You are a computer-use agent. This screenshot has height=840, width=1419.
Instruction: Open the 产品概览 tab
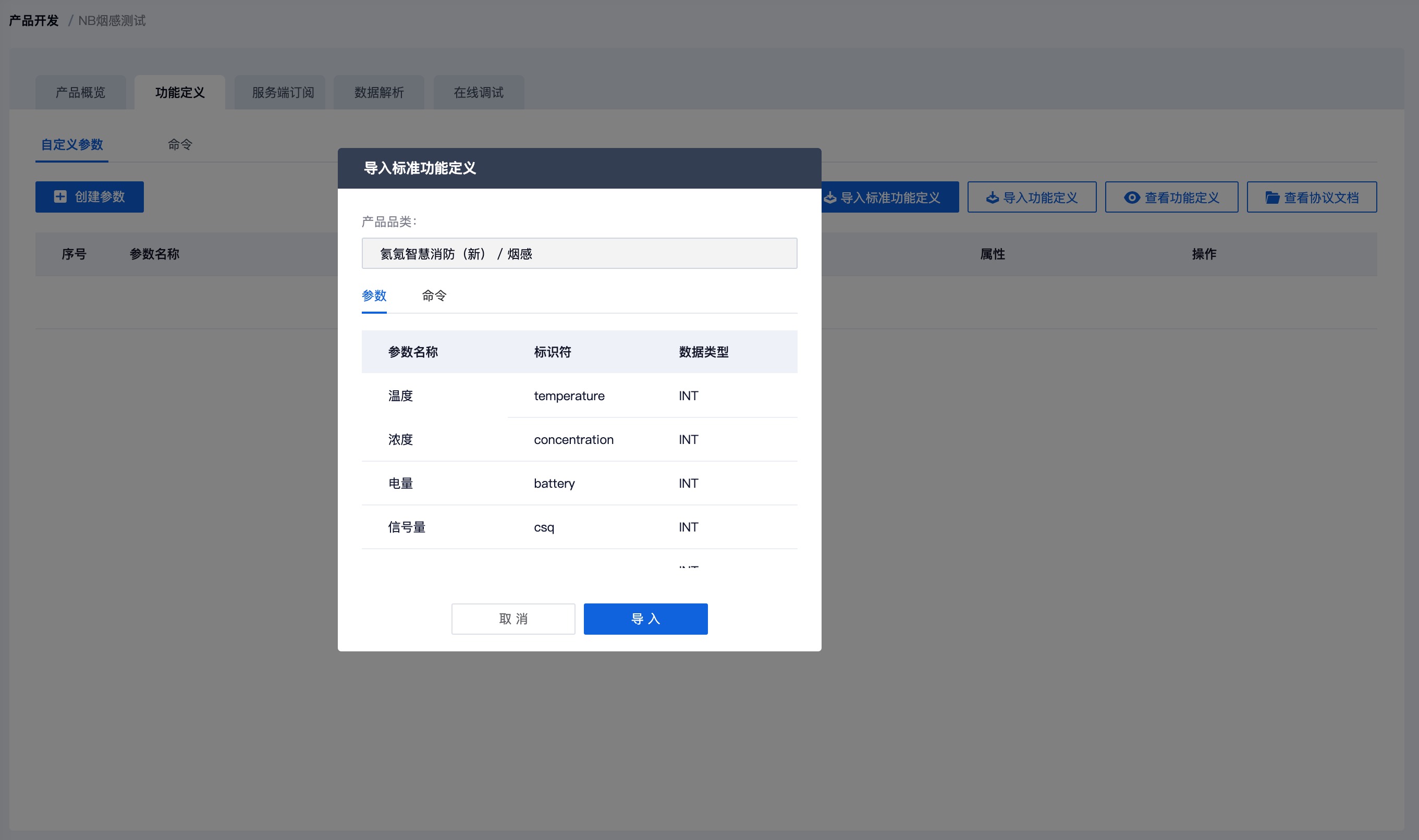pos(80,92)
